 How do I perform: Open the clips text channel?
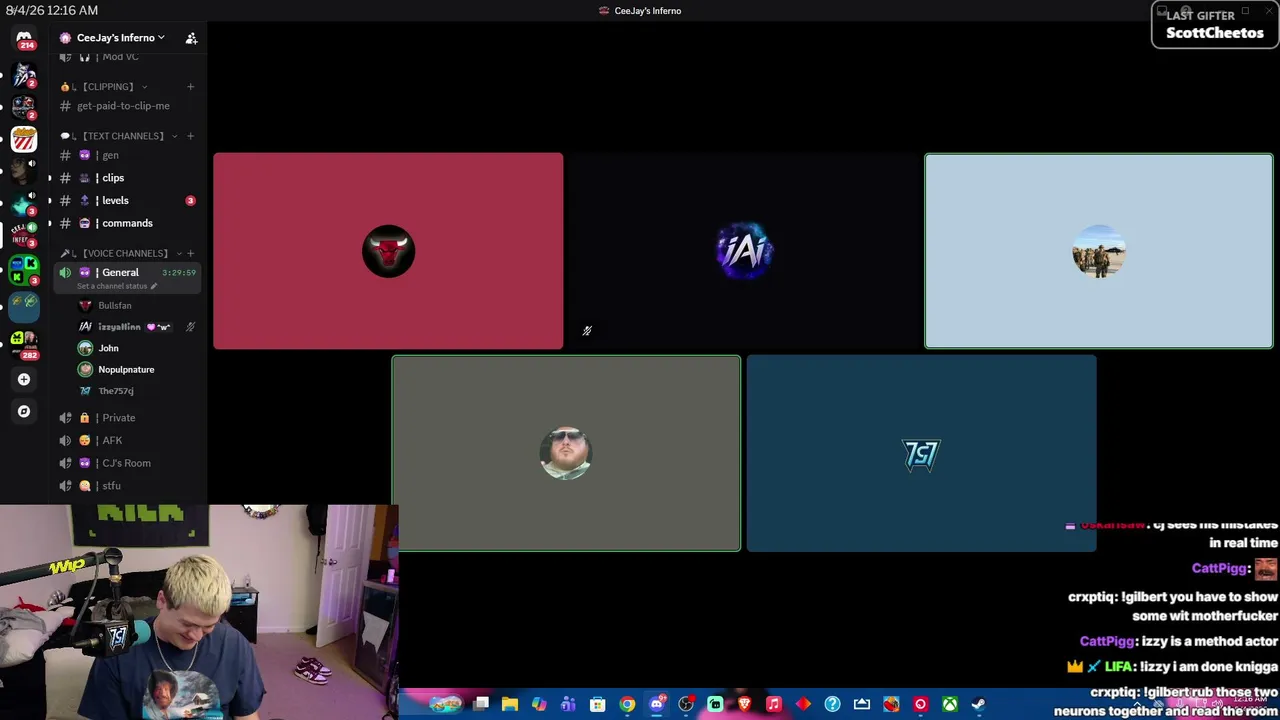(128, 178)
